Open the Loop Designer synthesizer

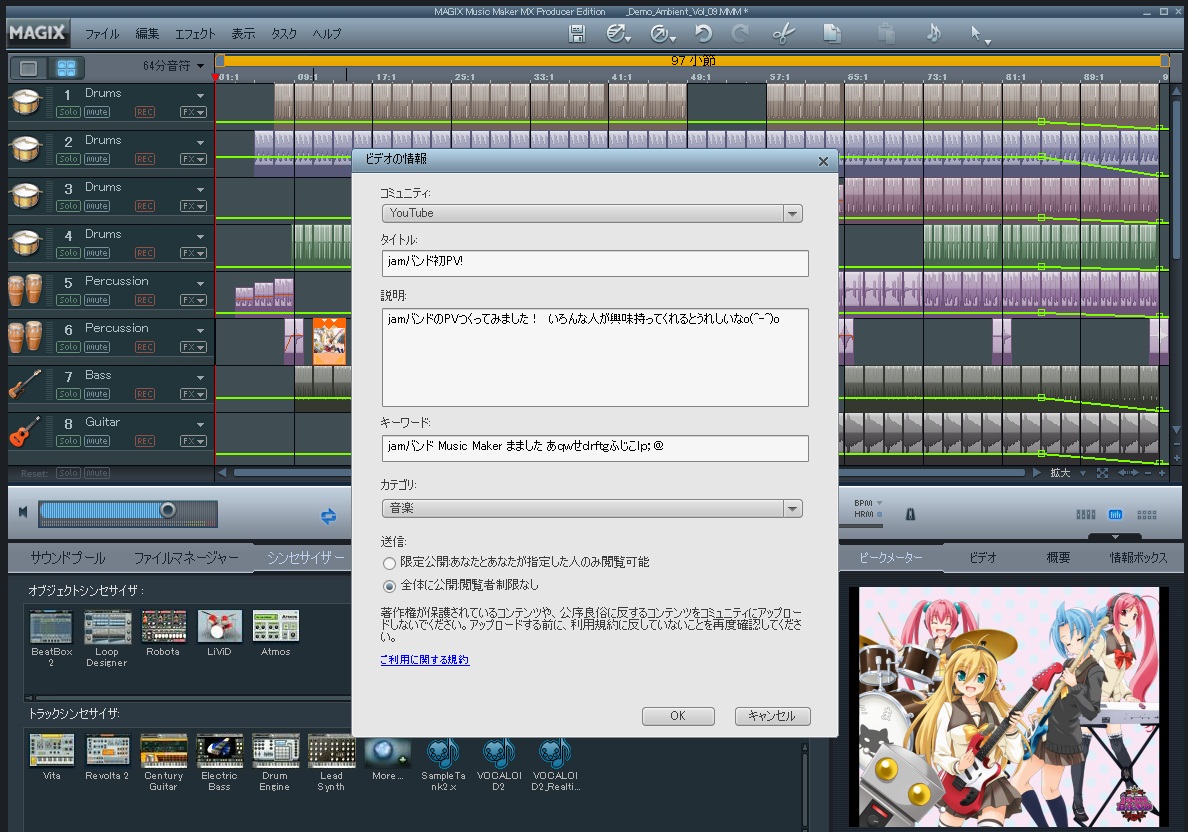click(107, 627)
